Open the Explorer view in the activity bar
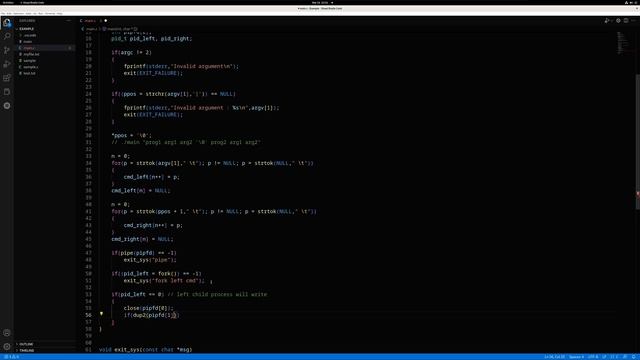This screenshot has width=640, height=360. point(7,22)
